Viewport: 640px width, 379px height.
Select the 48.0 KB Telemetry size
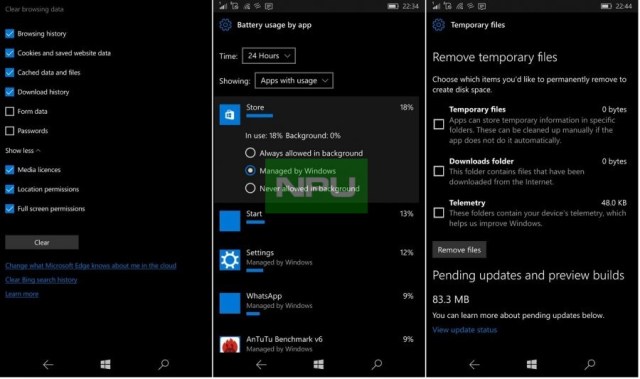click(614, 203)
